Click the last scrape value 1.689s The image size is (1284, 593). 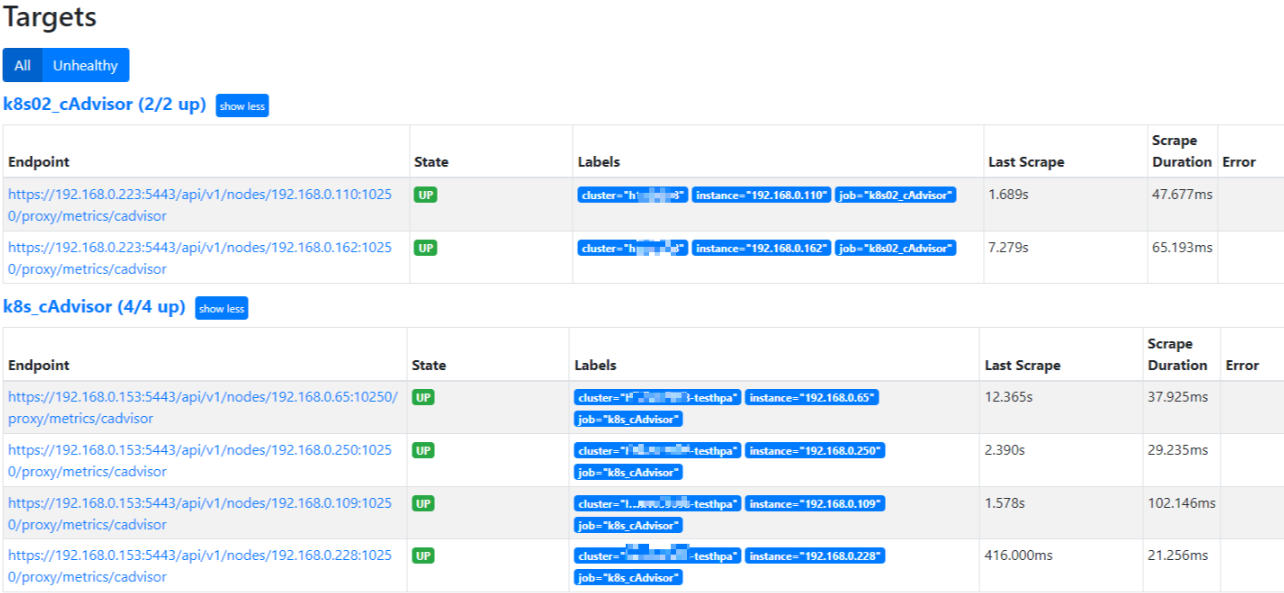(1008, 194)
